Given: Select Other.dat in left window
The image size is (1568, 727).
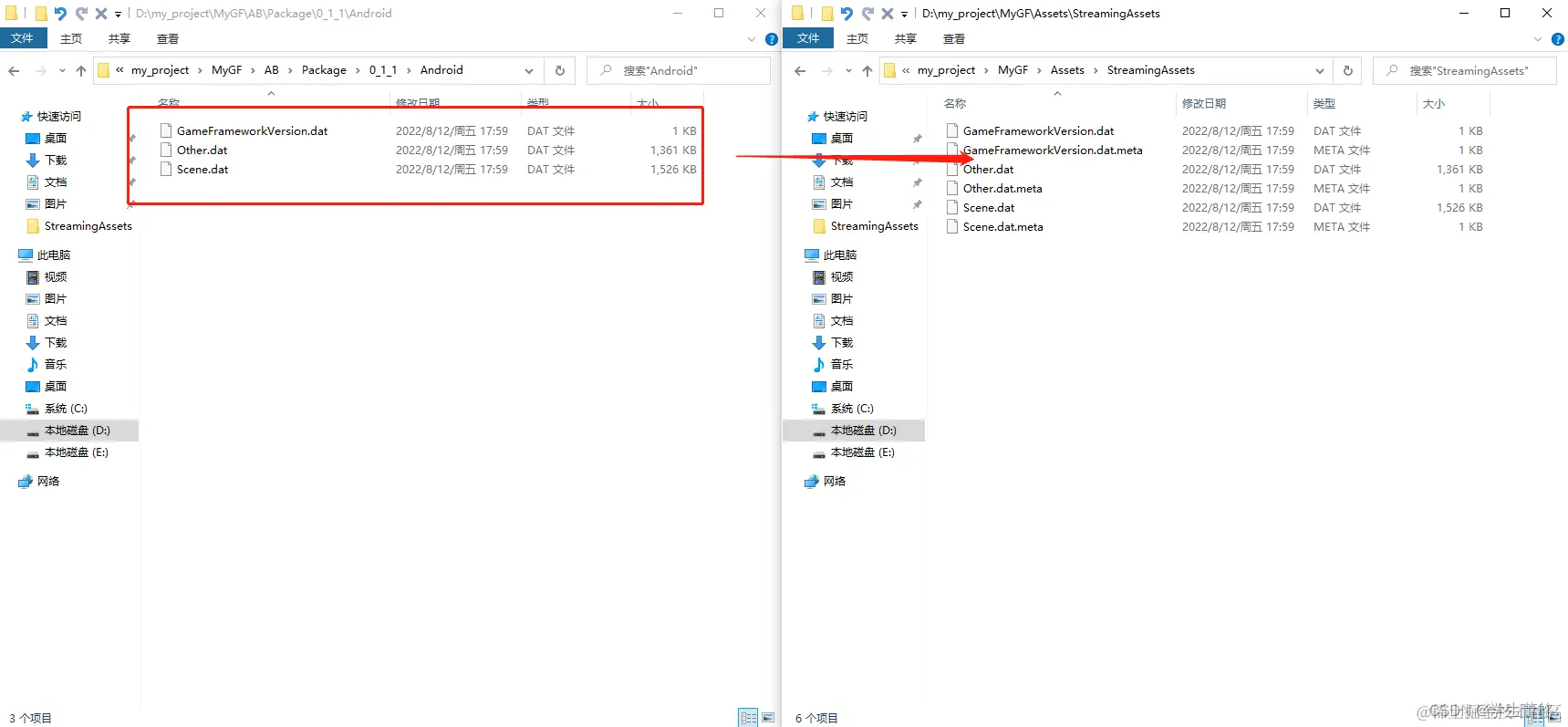Looking at the screenshot, I should pos(202,150).
